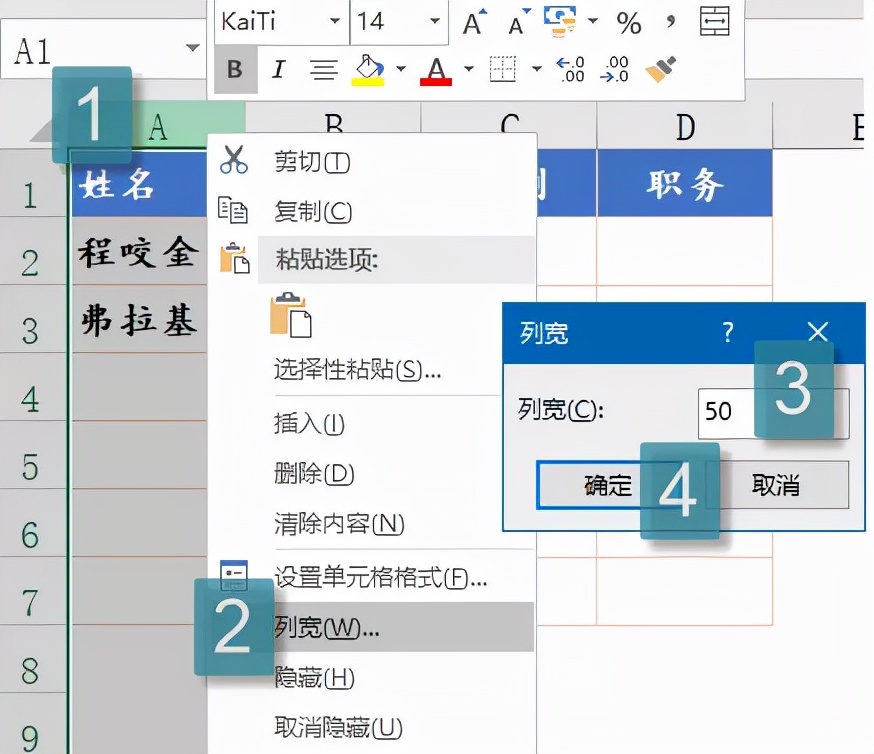This screenshot has height=754, width=874.
Task: Click the copy pages icon
Action: coord(232,210)
